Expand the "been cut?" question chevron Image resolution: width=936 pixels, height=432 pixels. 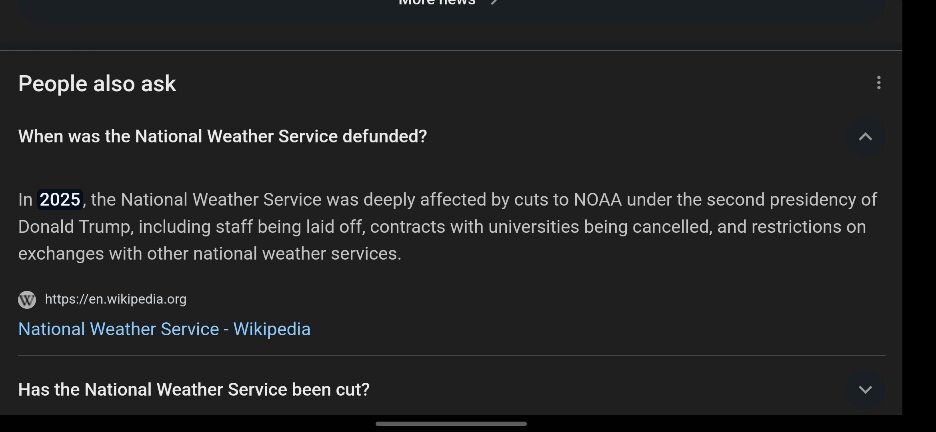(x=865, y=390)
